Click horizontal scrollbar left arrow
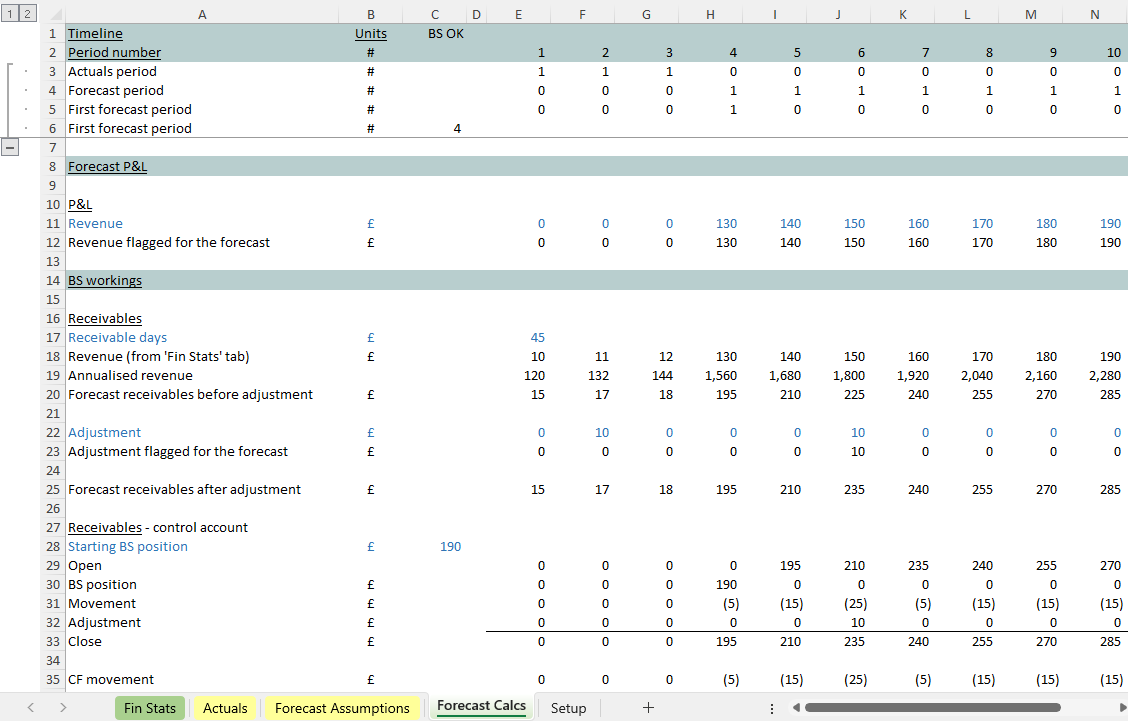1128x721 pixels. (x=796, y=708)
